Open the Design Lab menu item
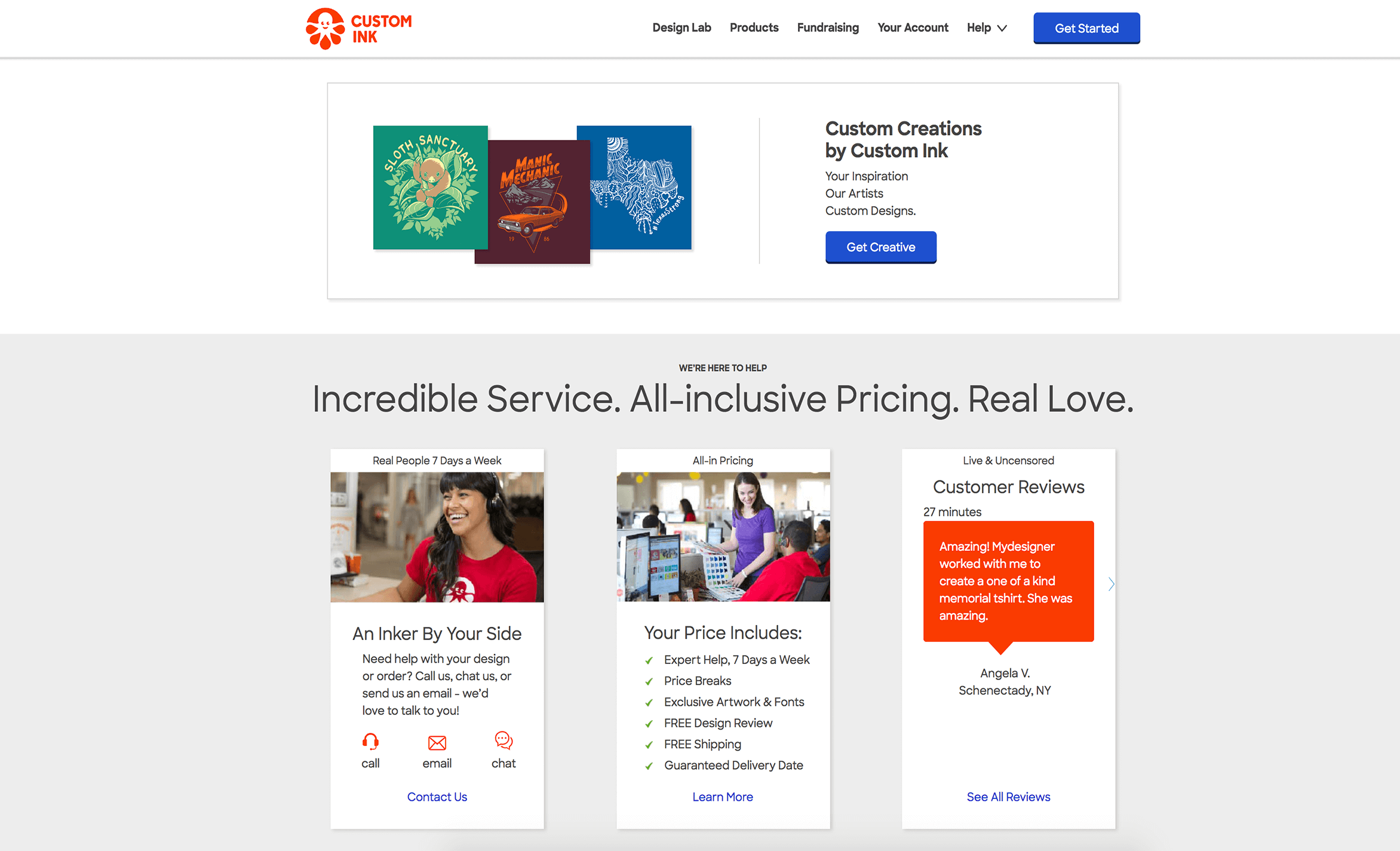 (x=681, y=27)
